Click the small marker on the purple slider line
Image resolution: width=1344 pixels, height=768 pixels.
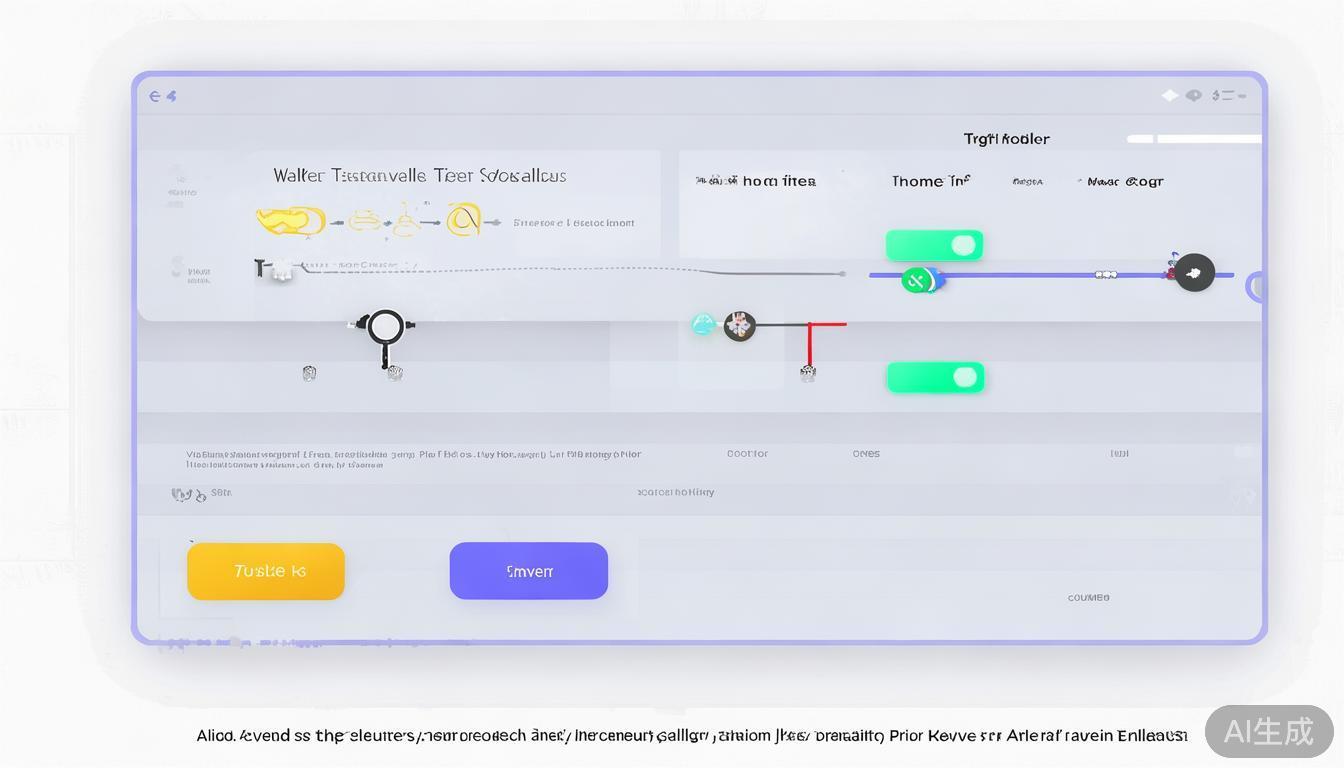pos(1105,274)
